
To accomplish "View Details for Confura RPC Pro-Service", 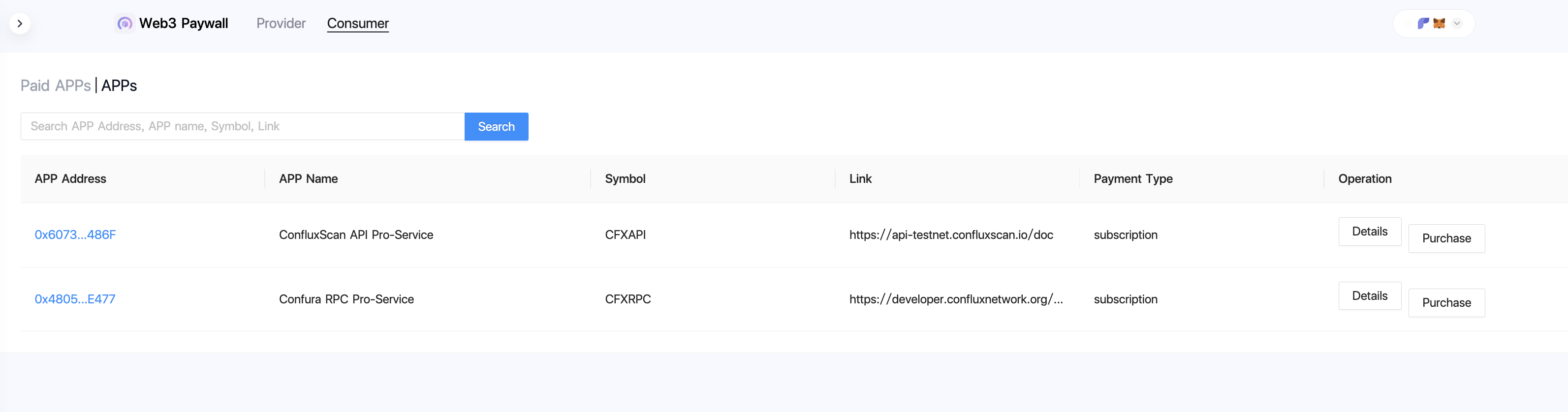I will click(1369, 296).
